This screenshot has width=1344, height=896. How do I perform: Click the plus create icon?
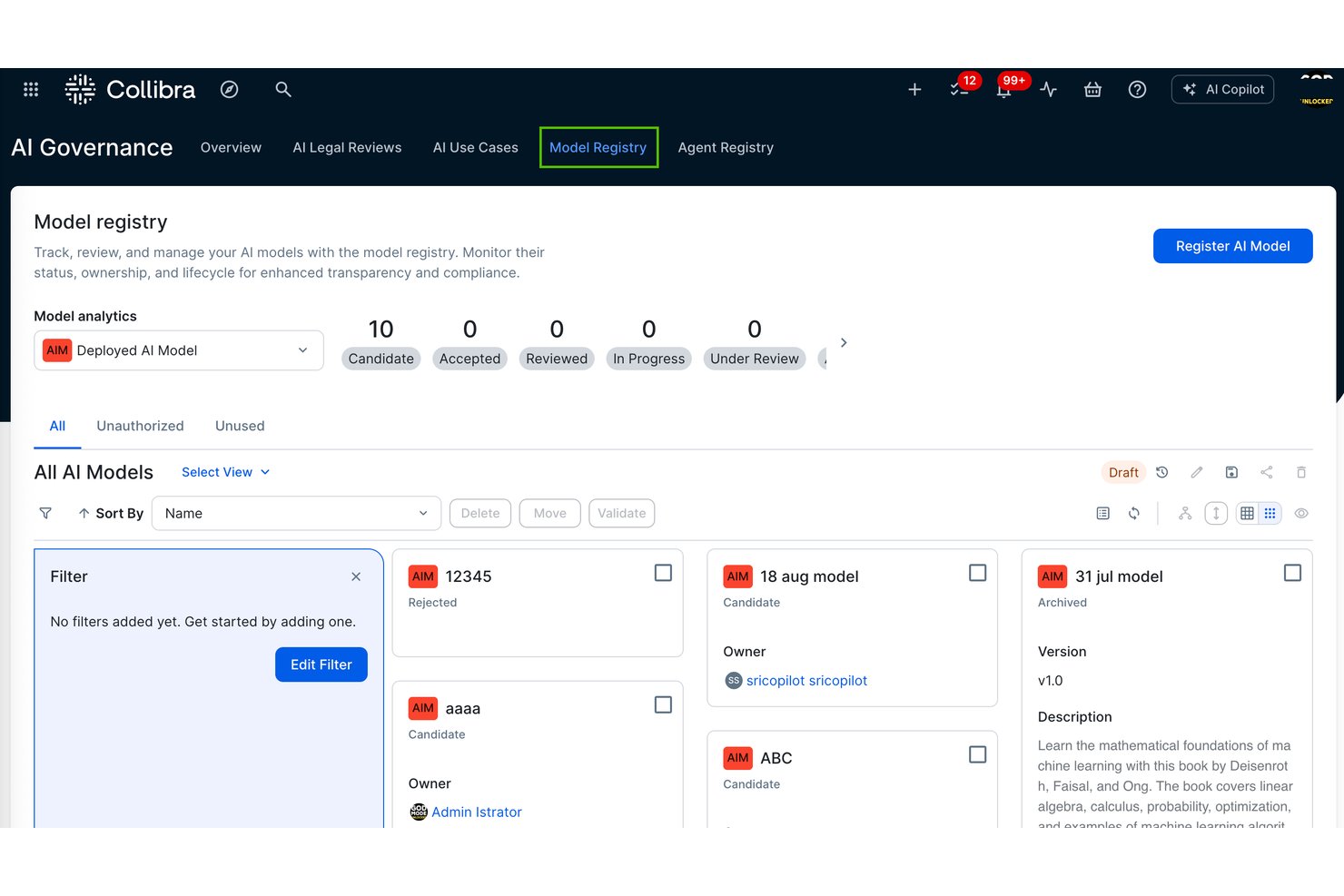(914, 89)
